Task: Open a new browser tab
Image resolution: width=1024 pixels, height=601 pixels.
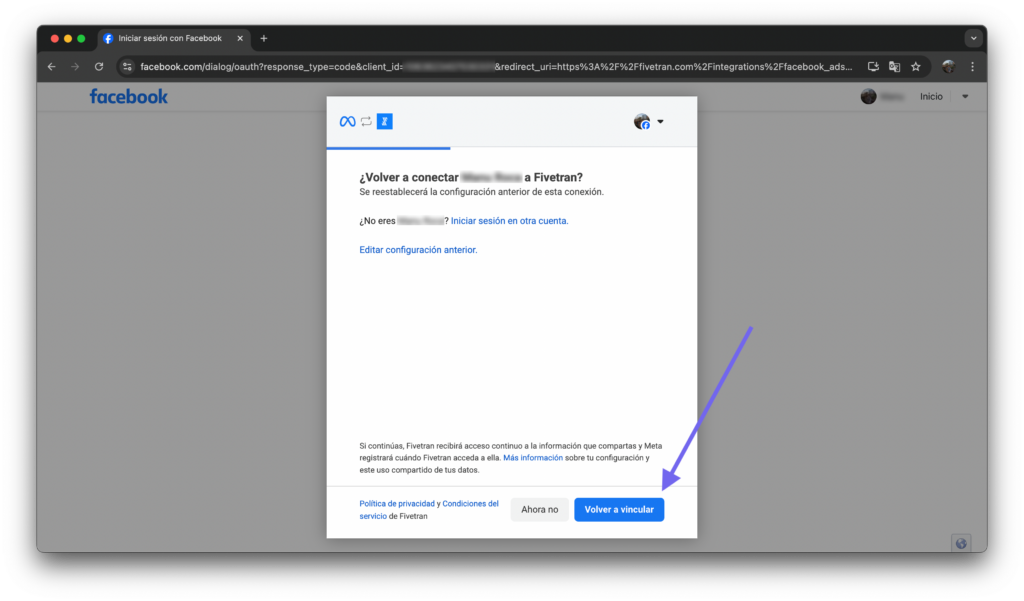Action: 264,39
